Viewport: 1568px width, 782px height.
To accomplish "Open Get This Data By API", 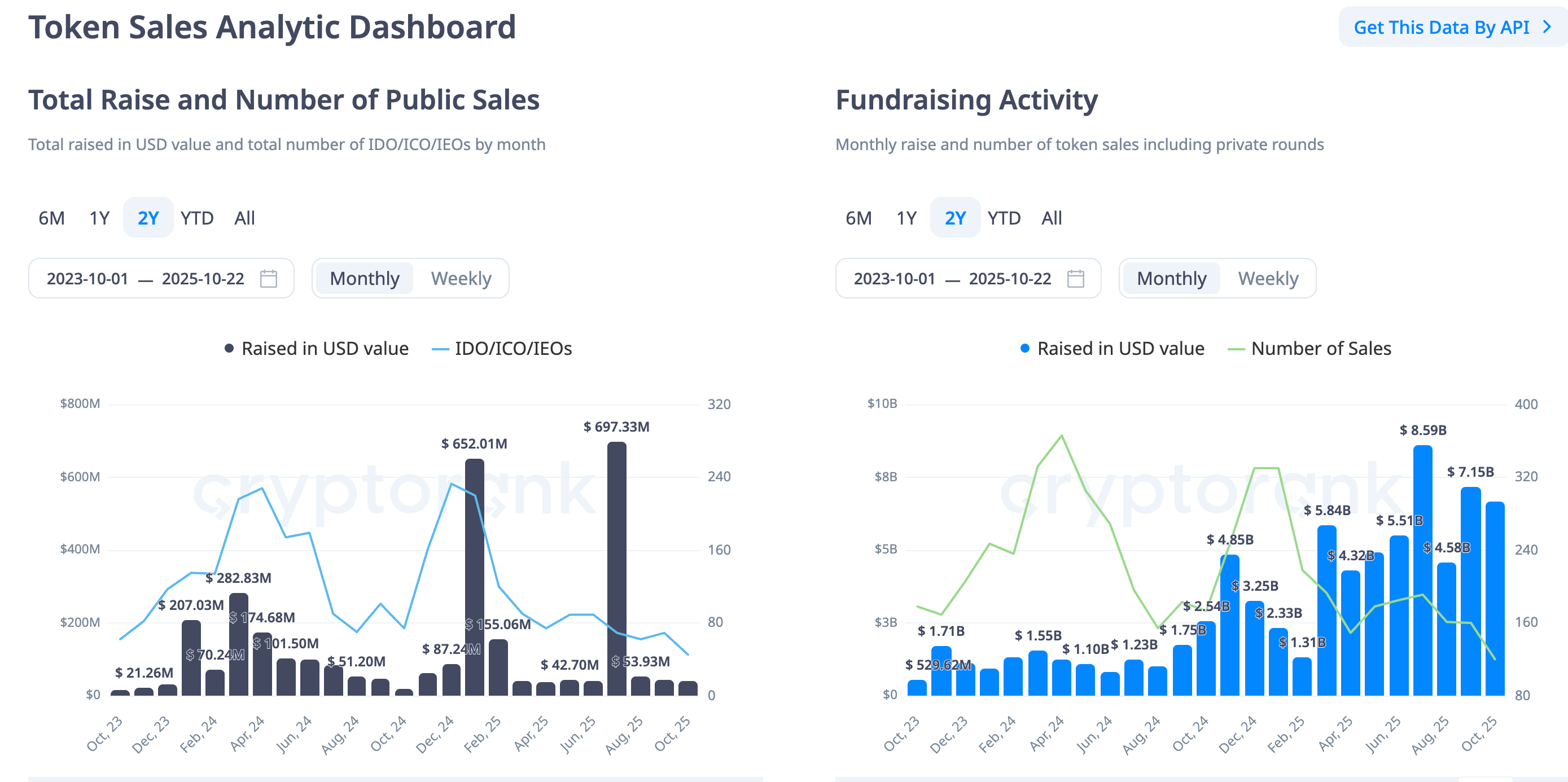I will point(1442,27).
